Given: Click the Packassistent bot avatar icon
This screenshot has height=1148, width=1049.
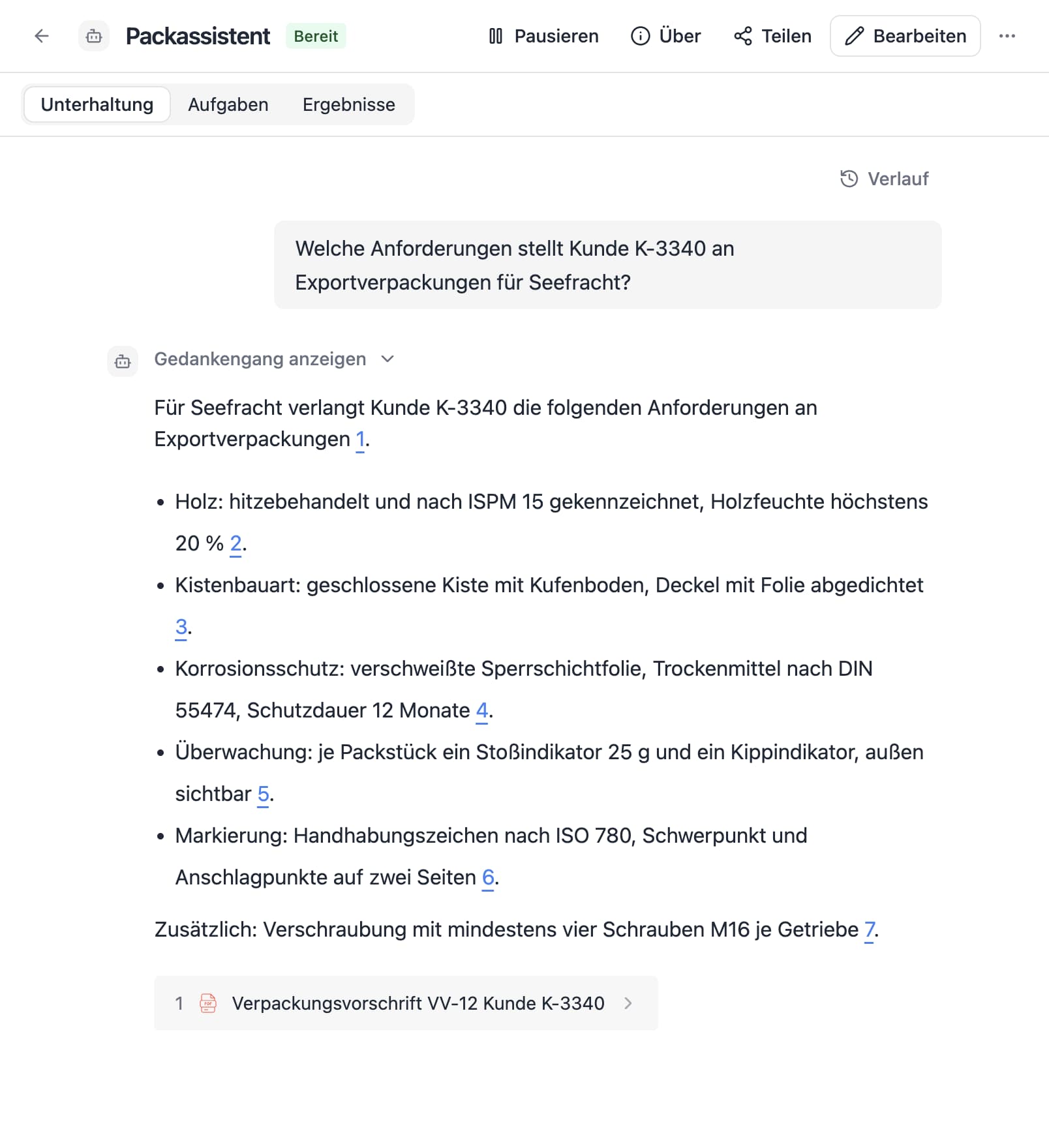Looking at the screenshot, I should click(94, 36).
